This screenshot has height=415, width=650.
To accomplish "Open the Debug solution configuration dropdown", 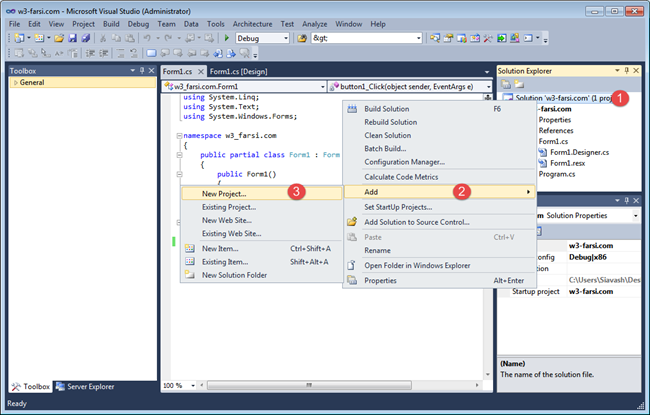I will click(x=286, y=38).
